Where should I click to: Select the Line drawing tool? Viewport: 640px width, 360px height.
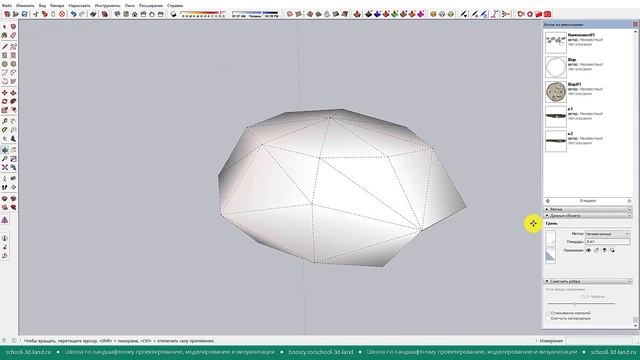point(4,47)
